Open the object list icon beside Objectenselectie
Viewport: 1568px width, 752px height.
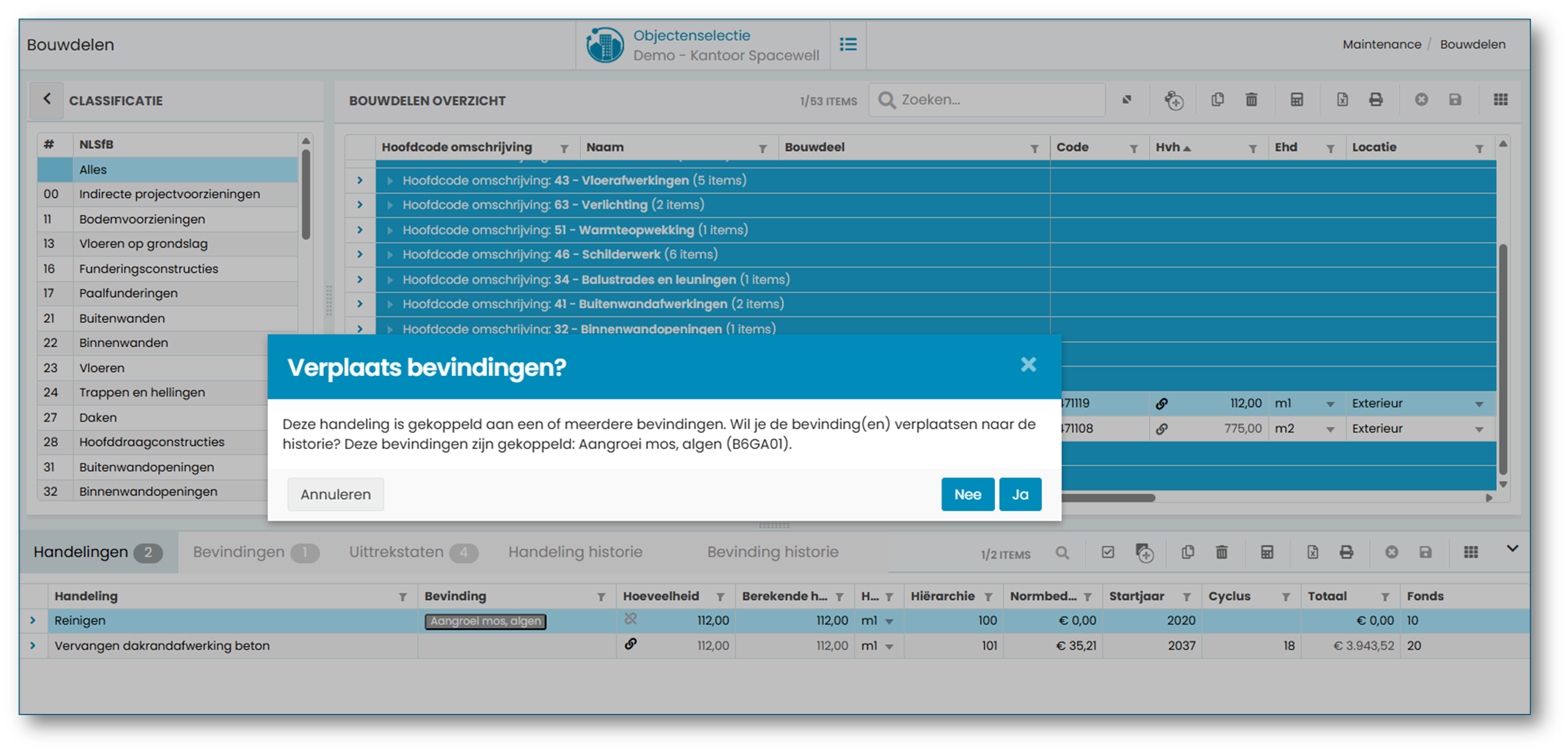tap(849, 44)
